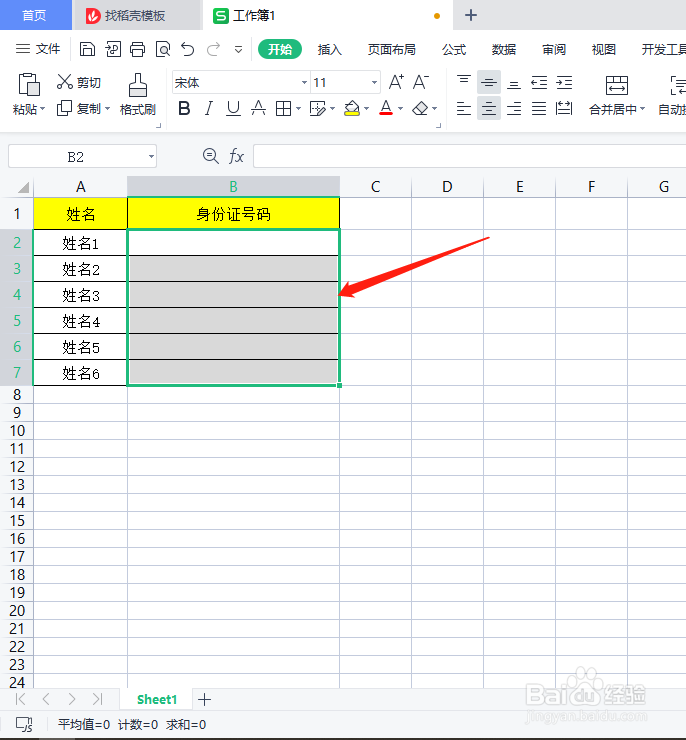The height and width of the screenshot is (740, 686).
Task: Click the Print icon
Action: 137,49
